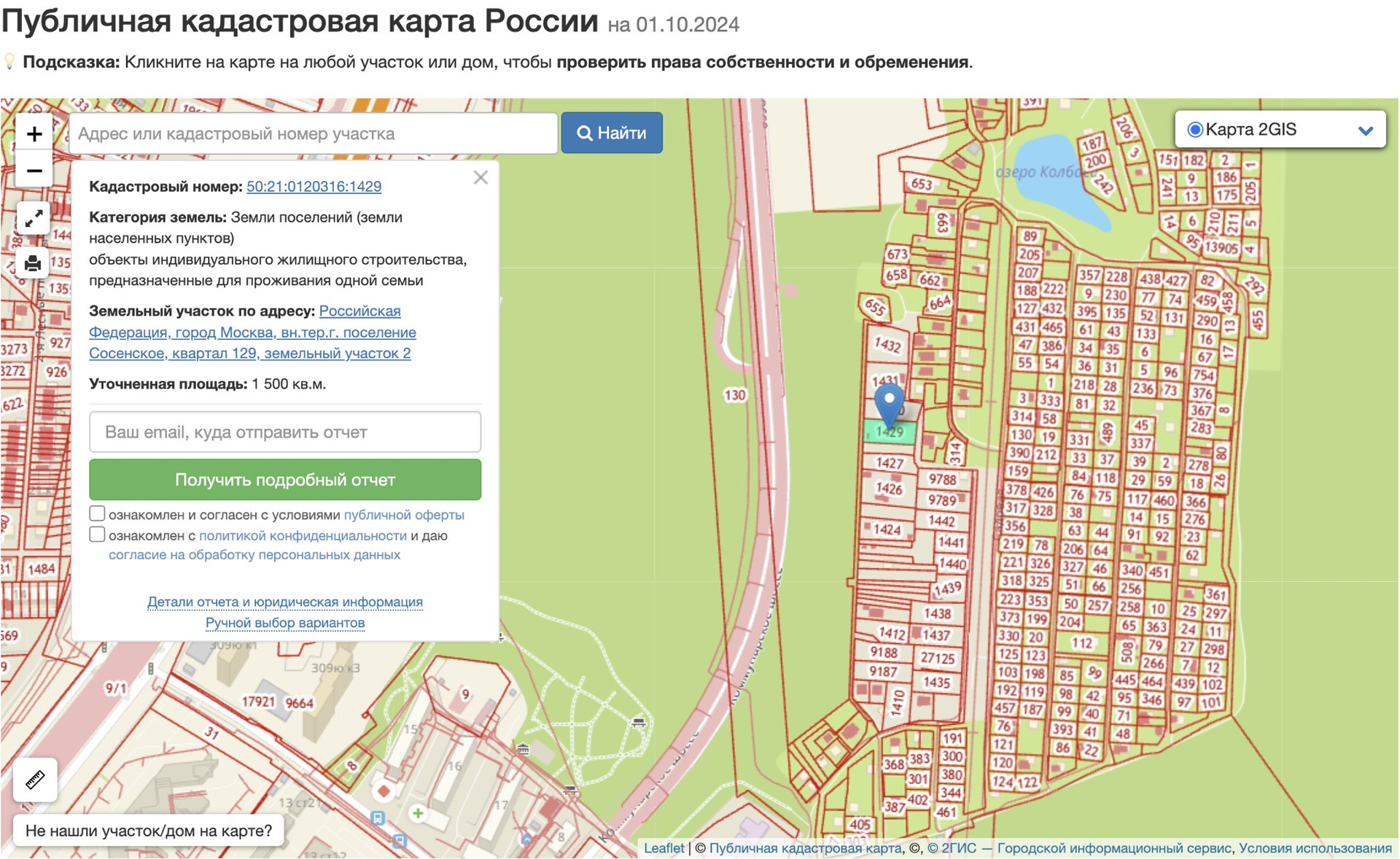The height and width of the screenshot is (859, 1400).
Task: Focus the address or cadastral search field
Action: pos(314,133)
